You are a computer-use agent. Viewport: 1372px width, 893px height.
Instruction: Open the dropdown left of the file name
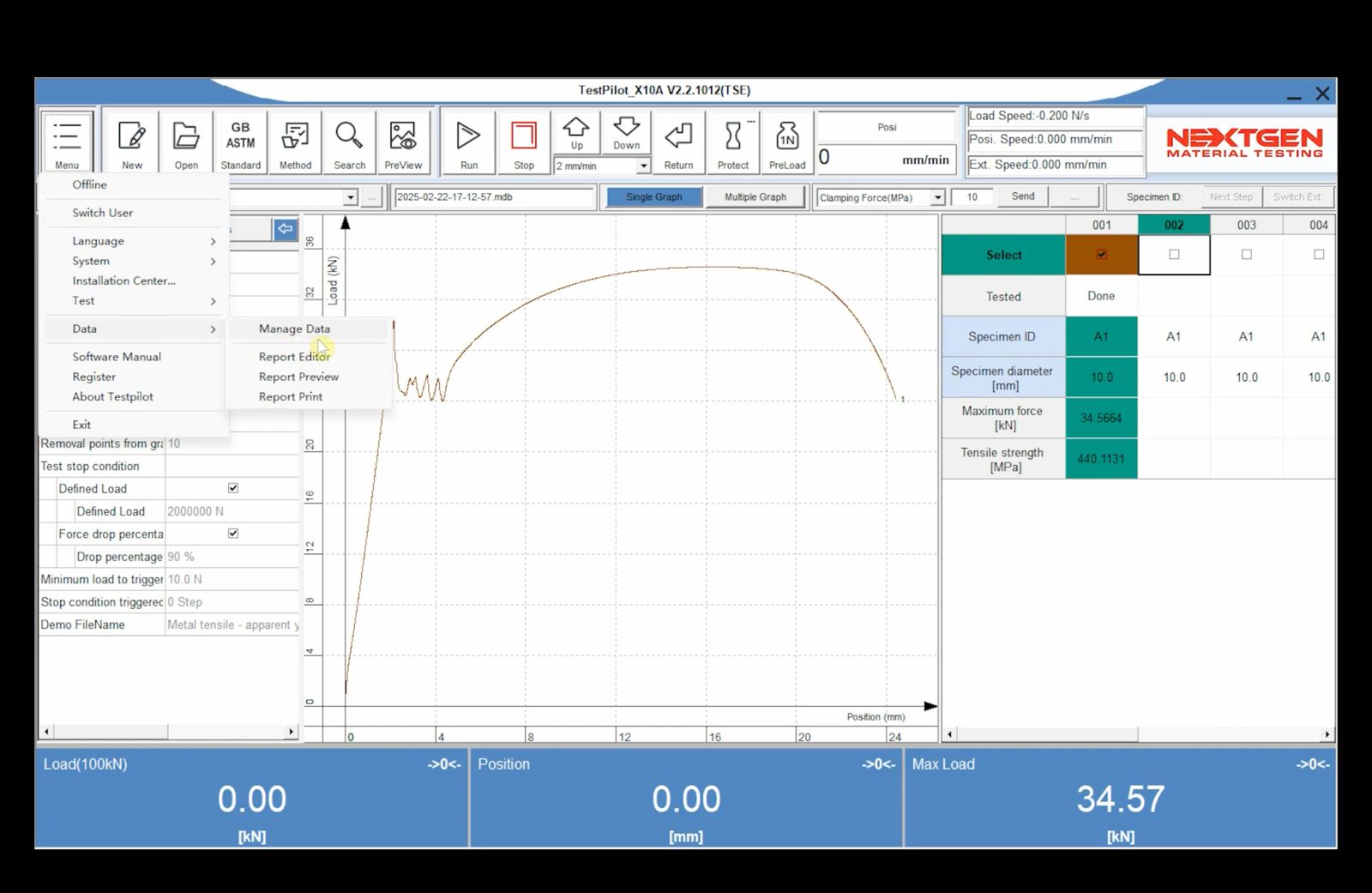point(350,198)
